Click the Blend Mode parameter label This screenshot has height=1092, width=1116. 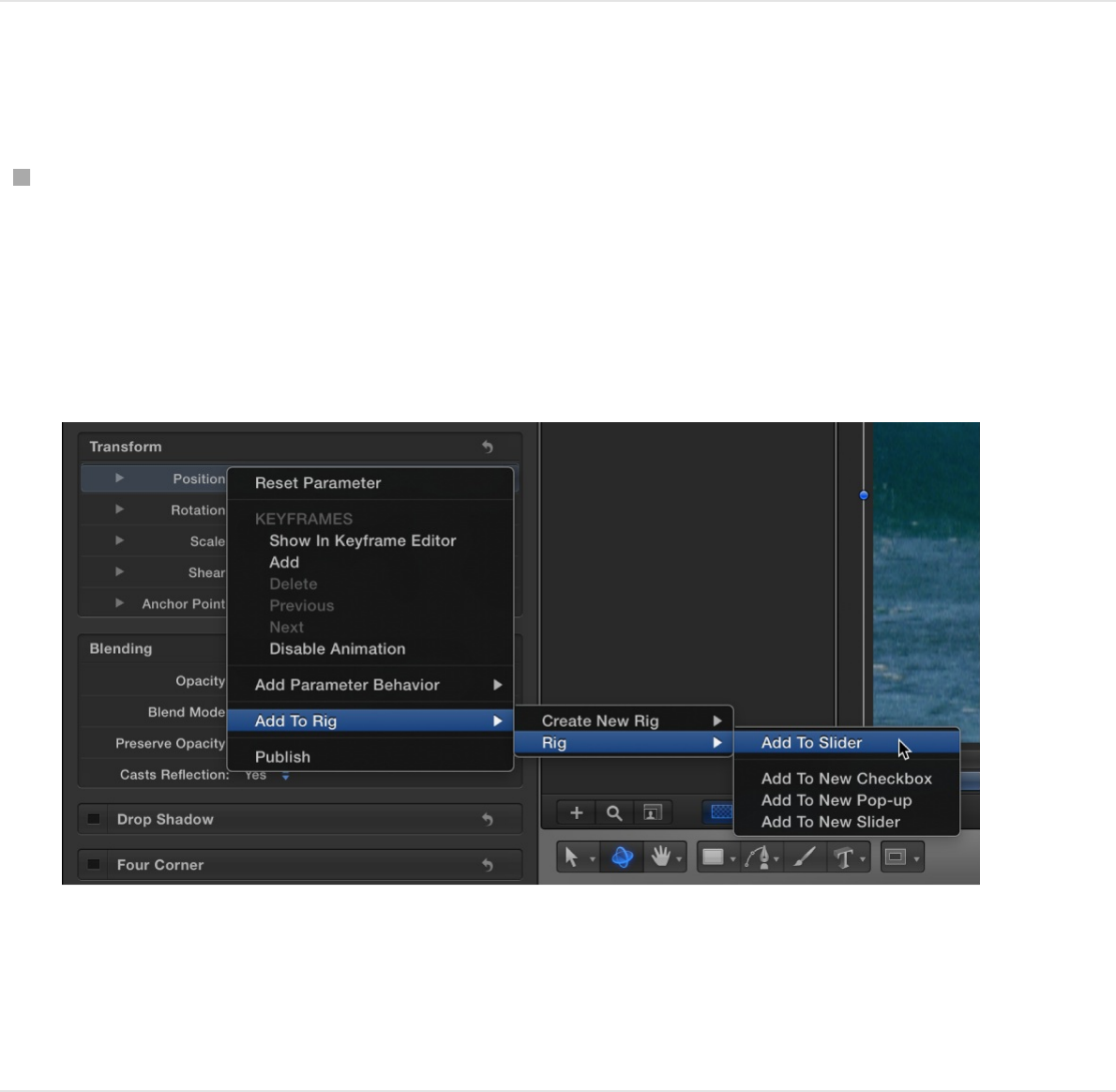tap(187, 713)
